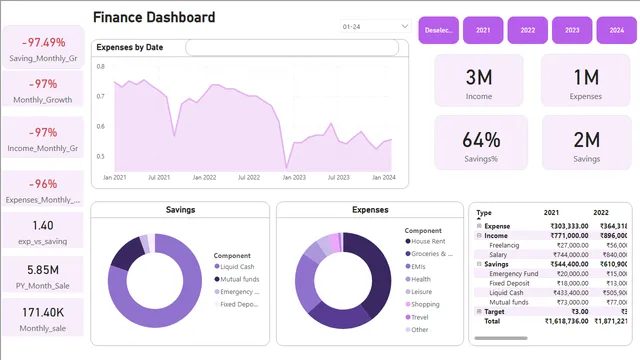Click the PY_Month_Sale 5.85M card

pos(43,274)
